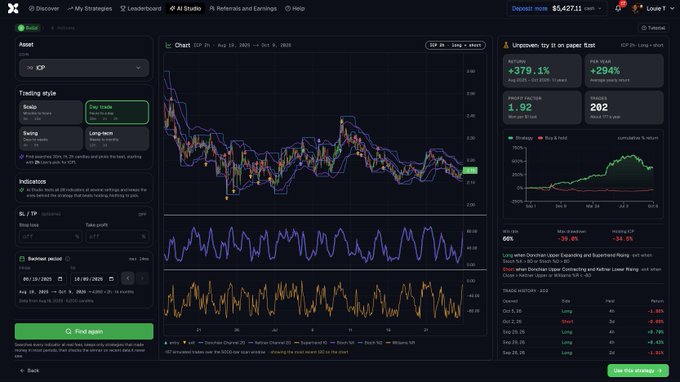This screenshot has width=680, height=382.
Task: Toggle the Donchian Channel 20 legend
Action: click(222, 343)
